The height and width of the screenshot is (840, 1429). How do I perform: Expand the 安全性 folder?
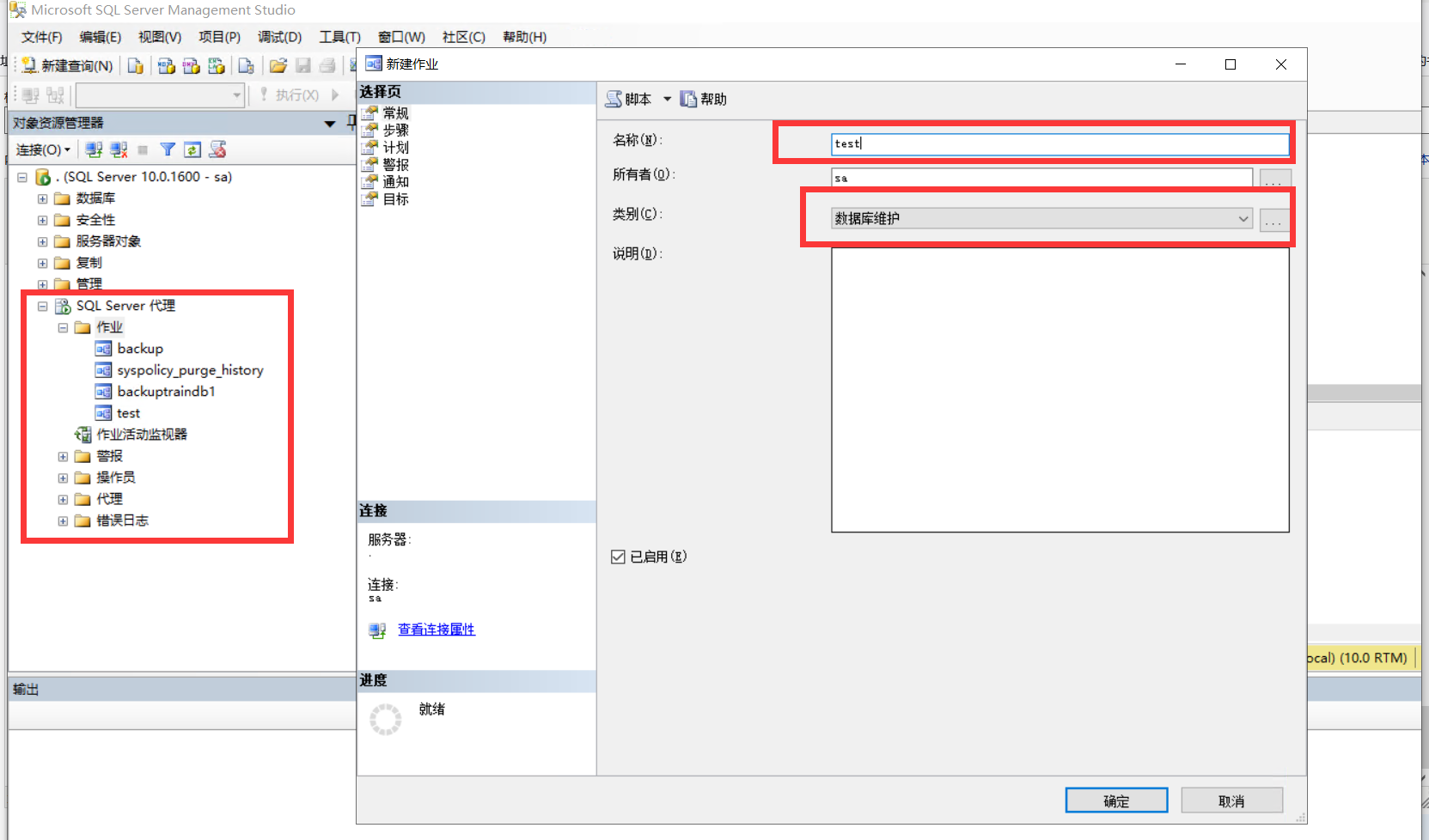click(x=42, y=220)
